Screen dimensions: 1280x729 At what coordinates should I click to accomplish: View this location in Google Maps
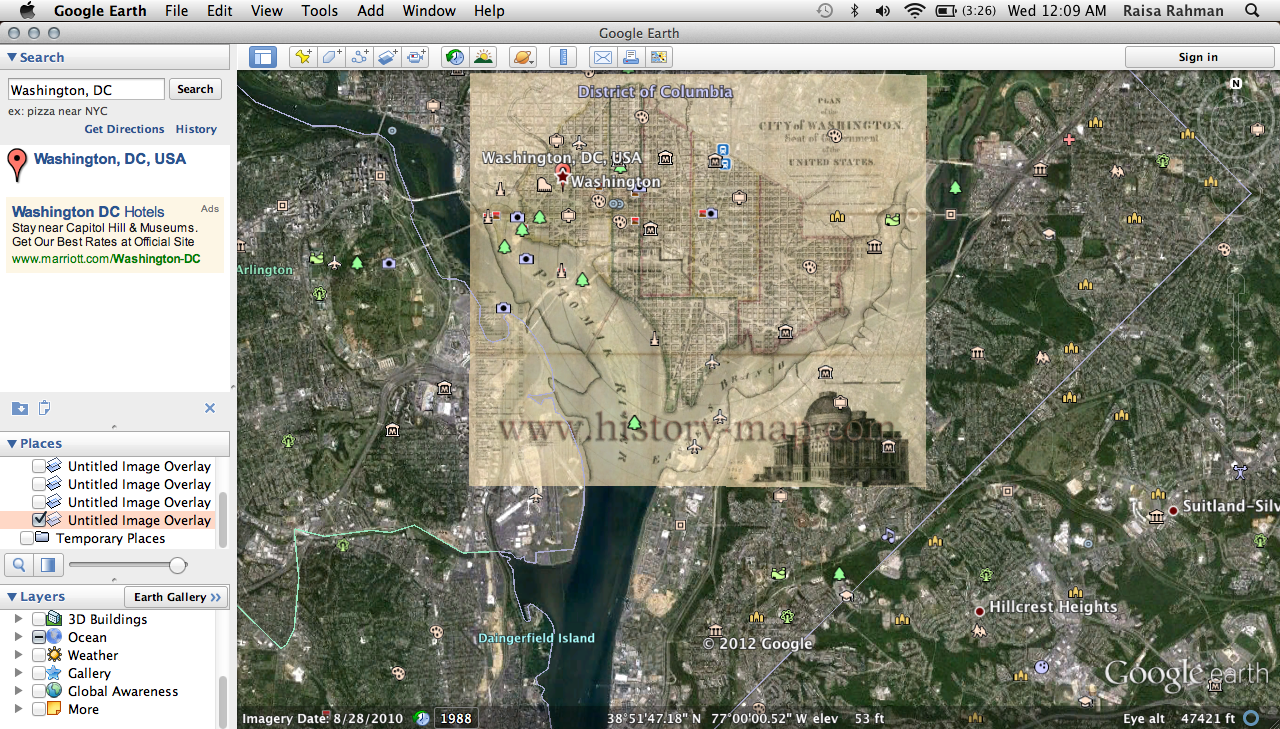tap(660, 57)
